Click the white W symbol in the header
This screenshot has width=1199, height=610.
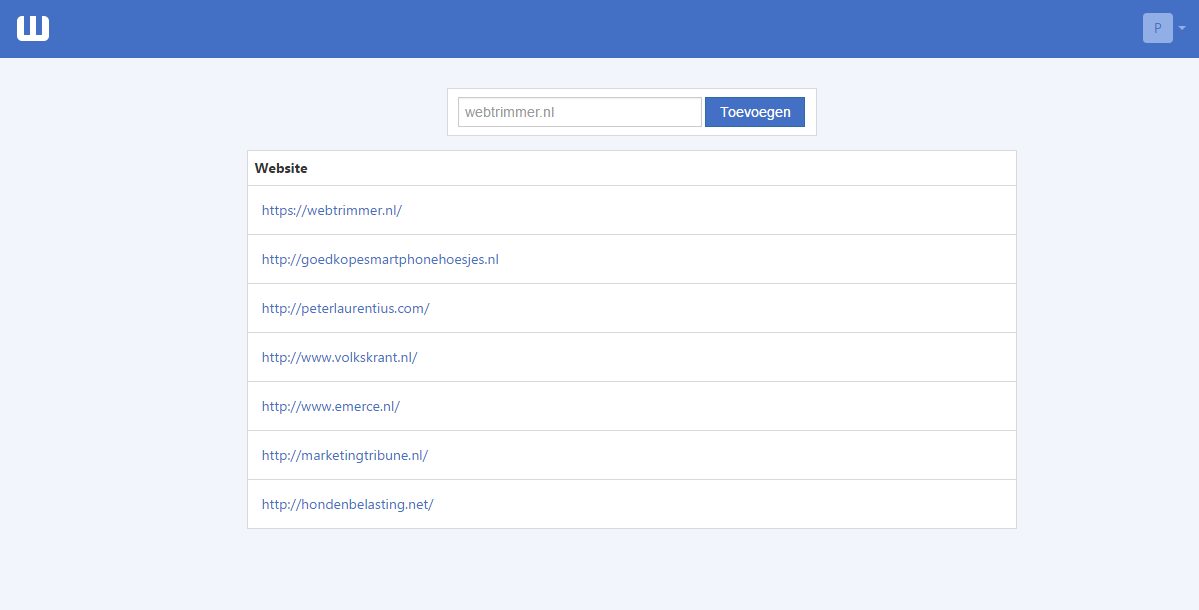pyautogui.click(x=32, y=28)
